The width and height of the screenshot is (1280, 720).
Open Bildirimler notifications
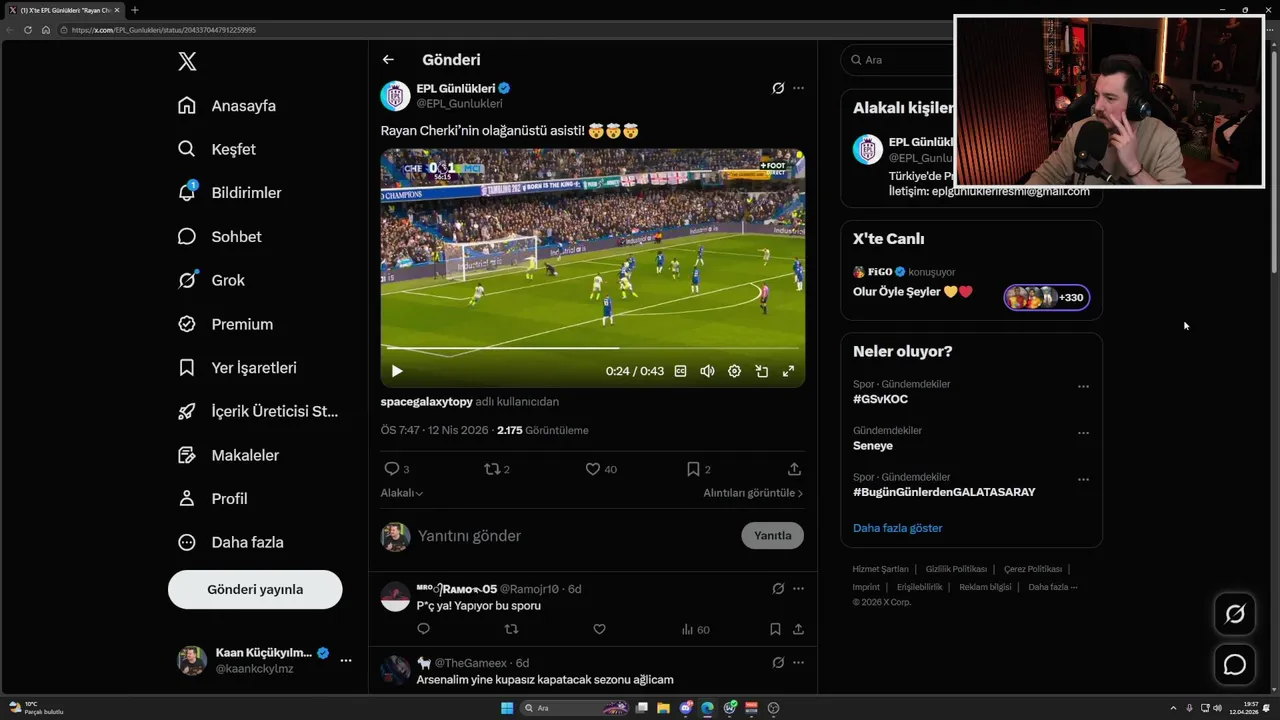pos(230,193)
